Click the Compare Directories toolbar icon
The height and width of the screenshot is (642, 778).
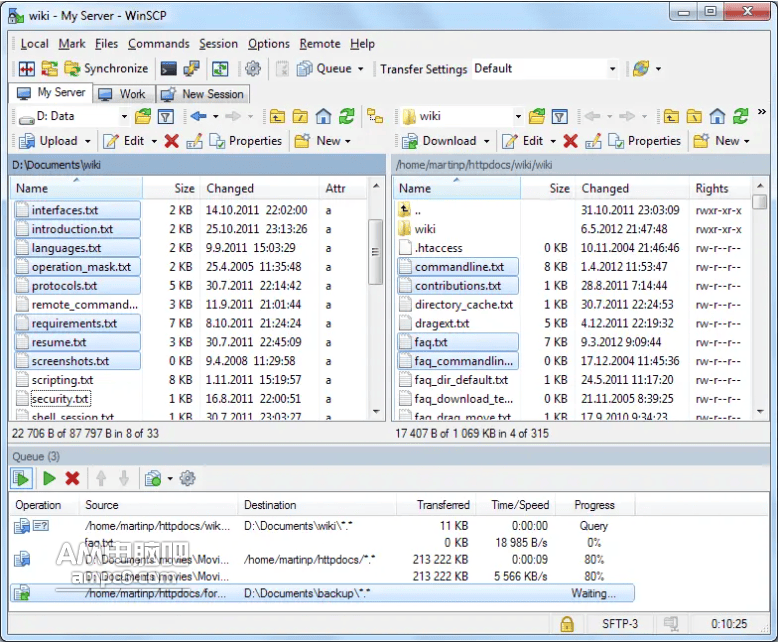26,68
